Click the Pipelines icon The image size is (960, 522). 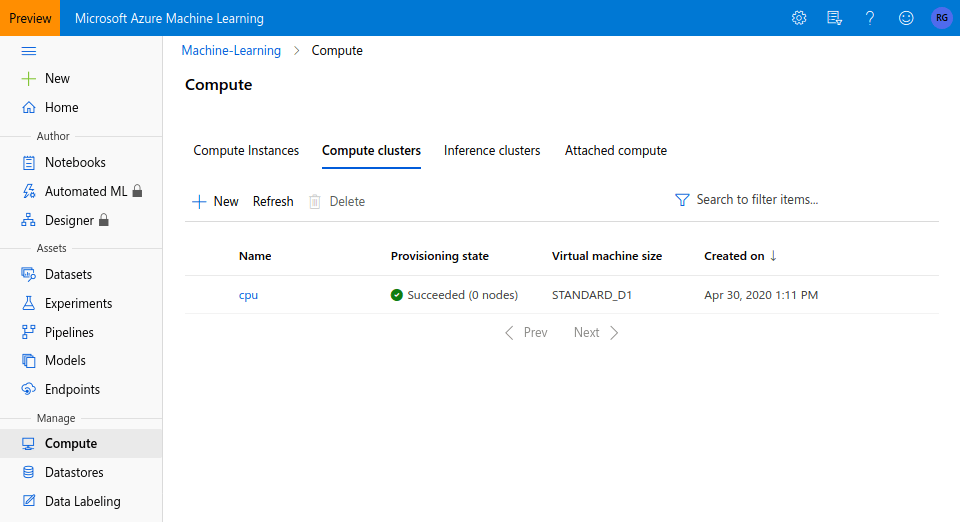(x=29, y=332)
